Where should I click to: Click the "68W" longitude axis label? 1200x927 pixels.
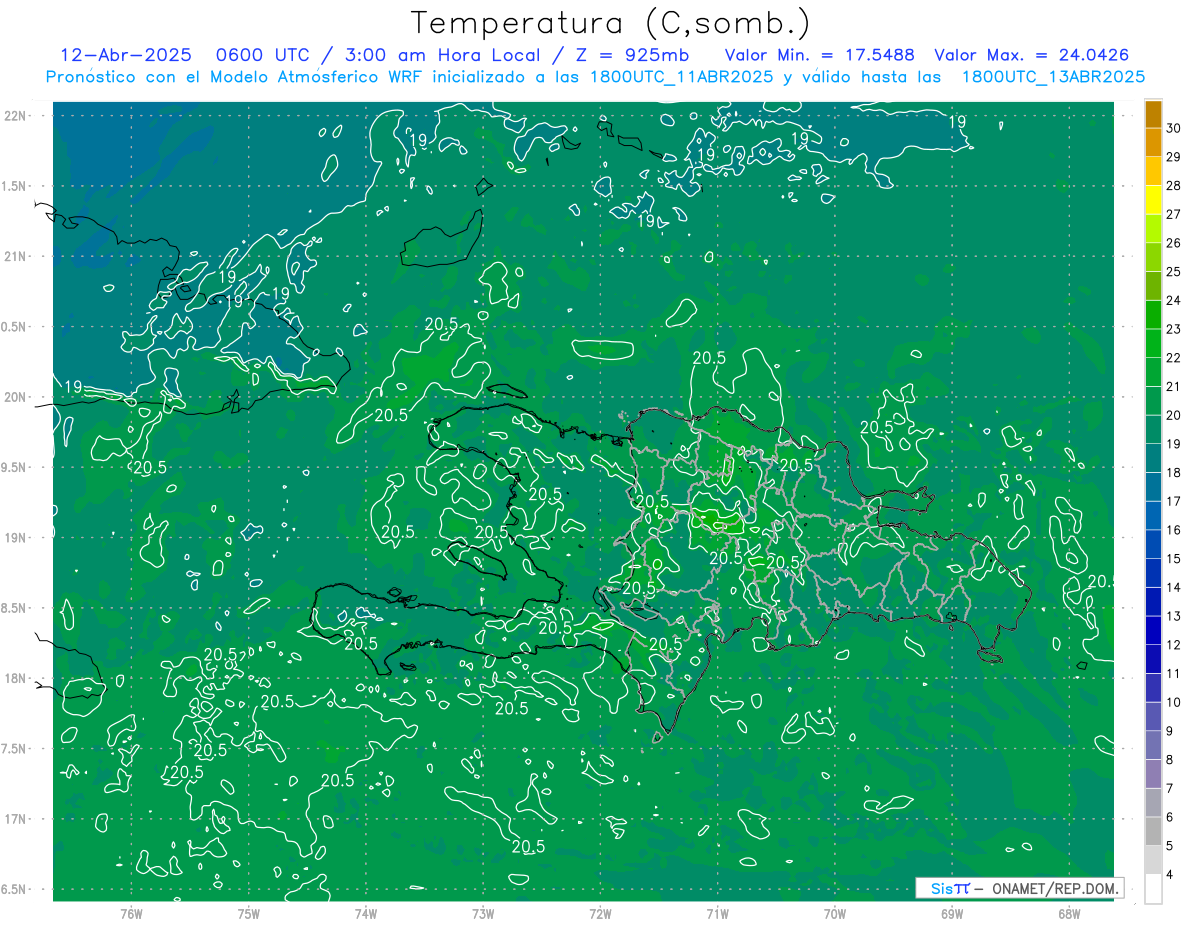1069,913
